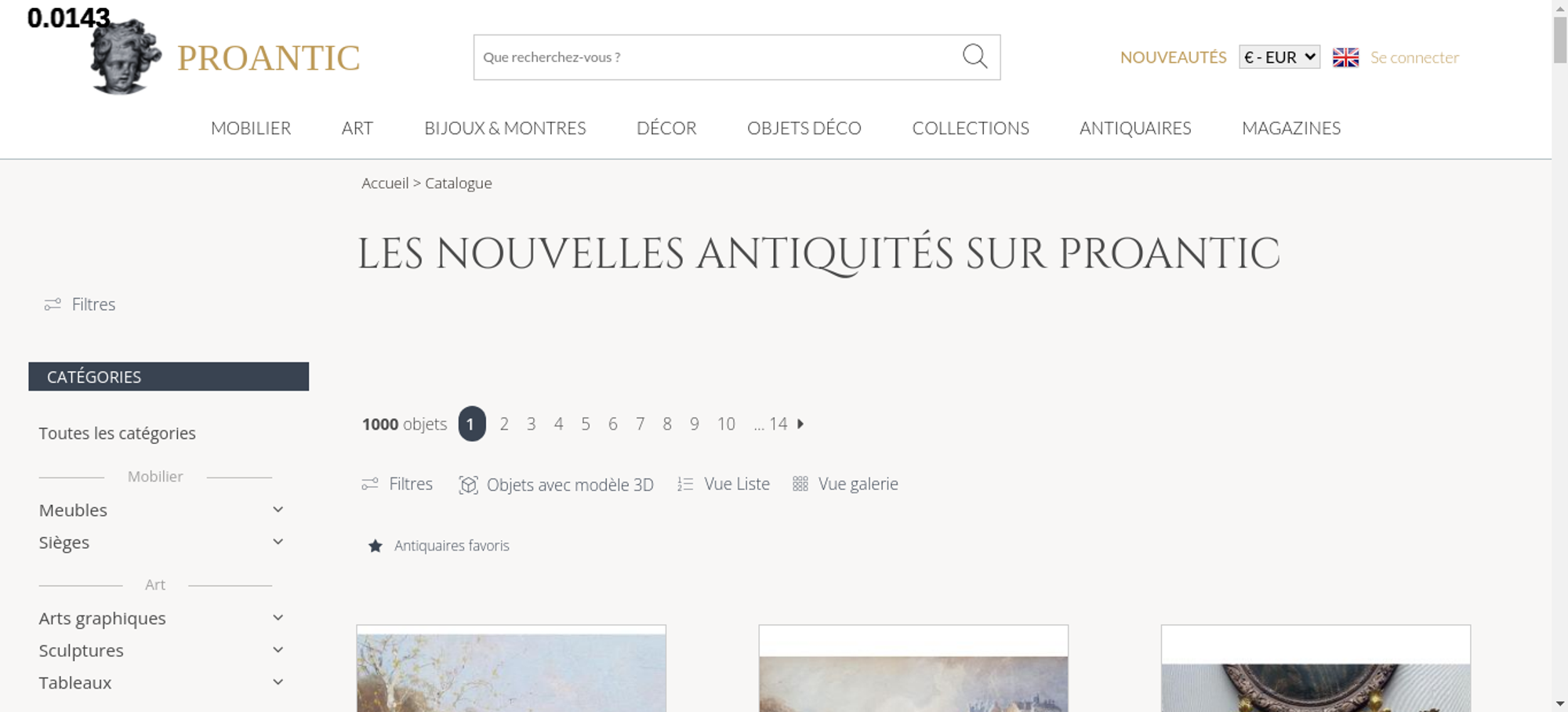This screenshot has height=712, width=1568.
Task: Switch to Vue galerie grid layout
Action: [845, 484]
